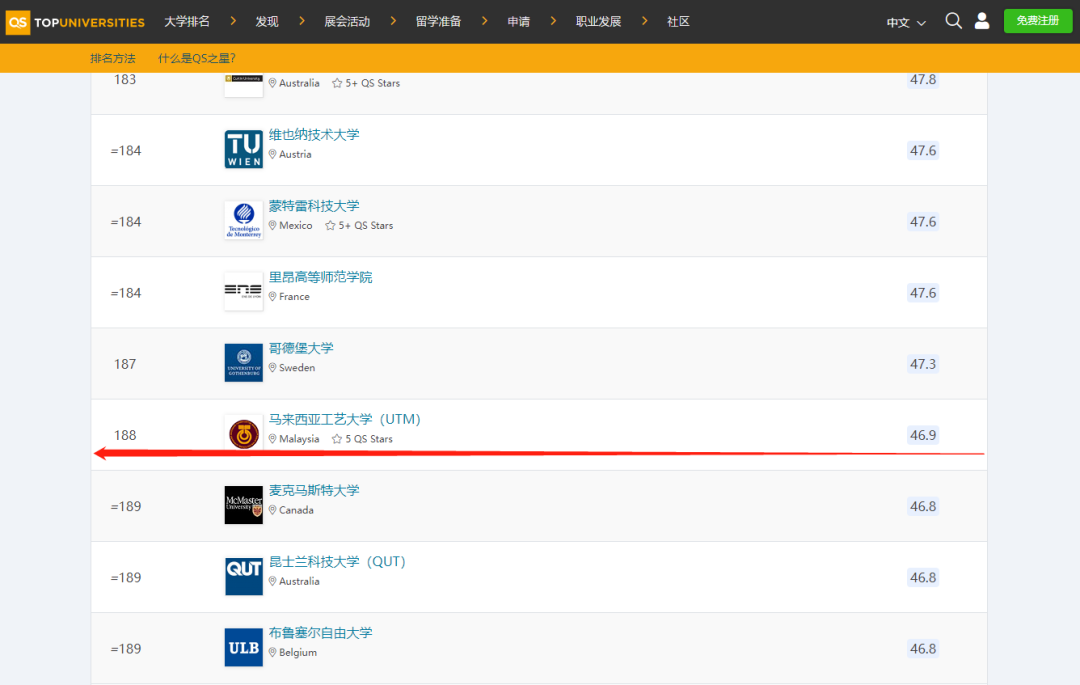Open the search magnifier icon
Screen dimensions: 1080x685
pos(953,21)
